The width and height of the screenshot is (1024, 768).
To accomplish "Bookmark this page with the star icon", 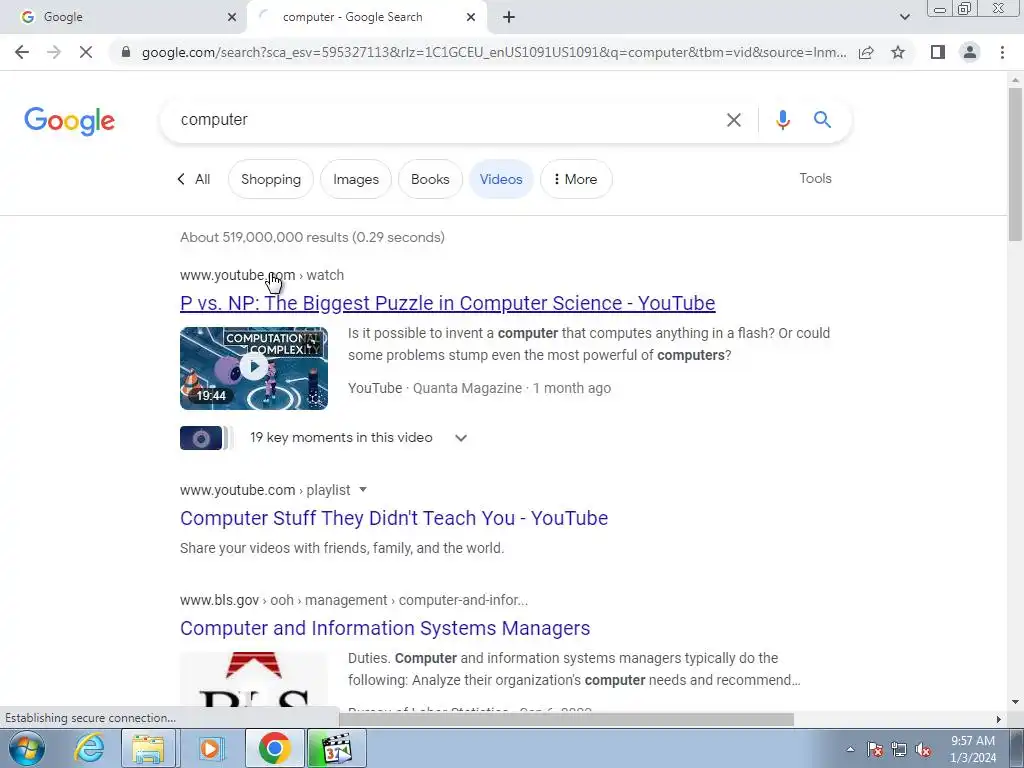I will (x=898, y=52).
